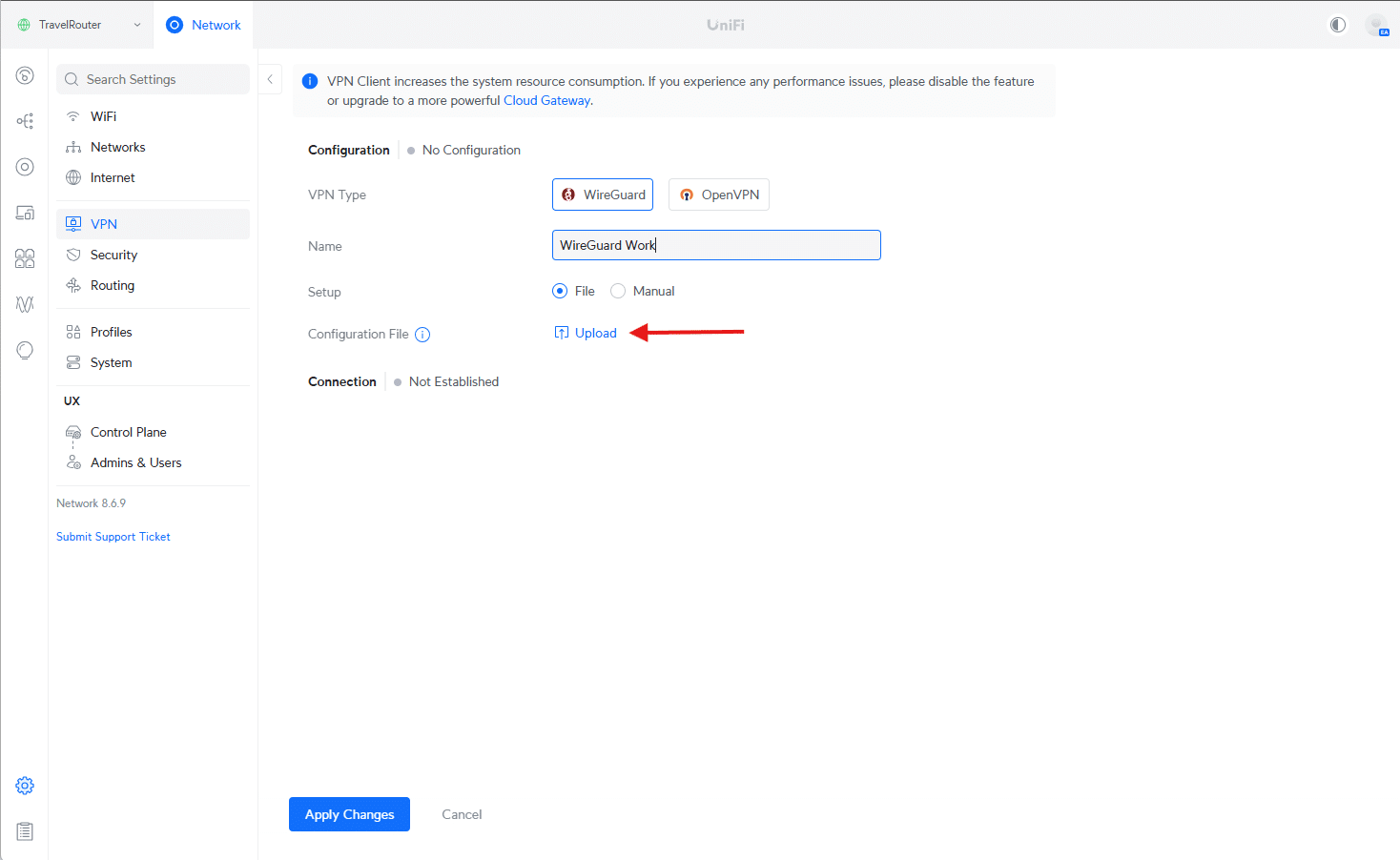This screenshot has height=860, width=1400.
Task: Click the upload arrow icon
Action: coord(562,333)
